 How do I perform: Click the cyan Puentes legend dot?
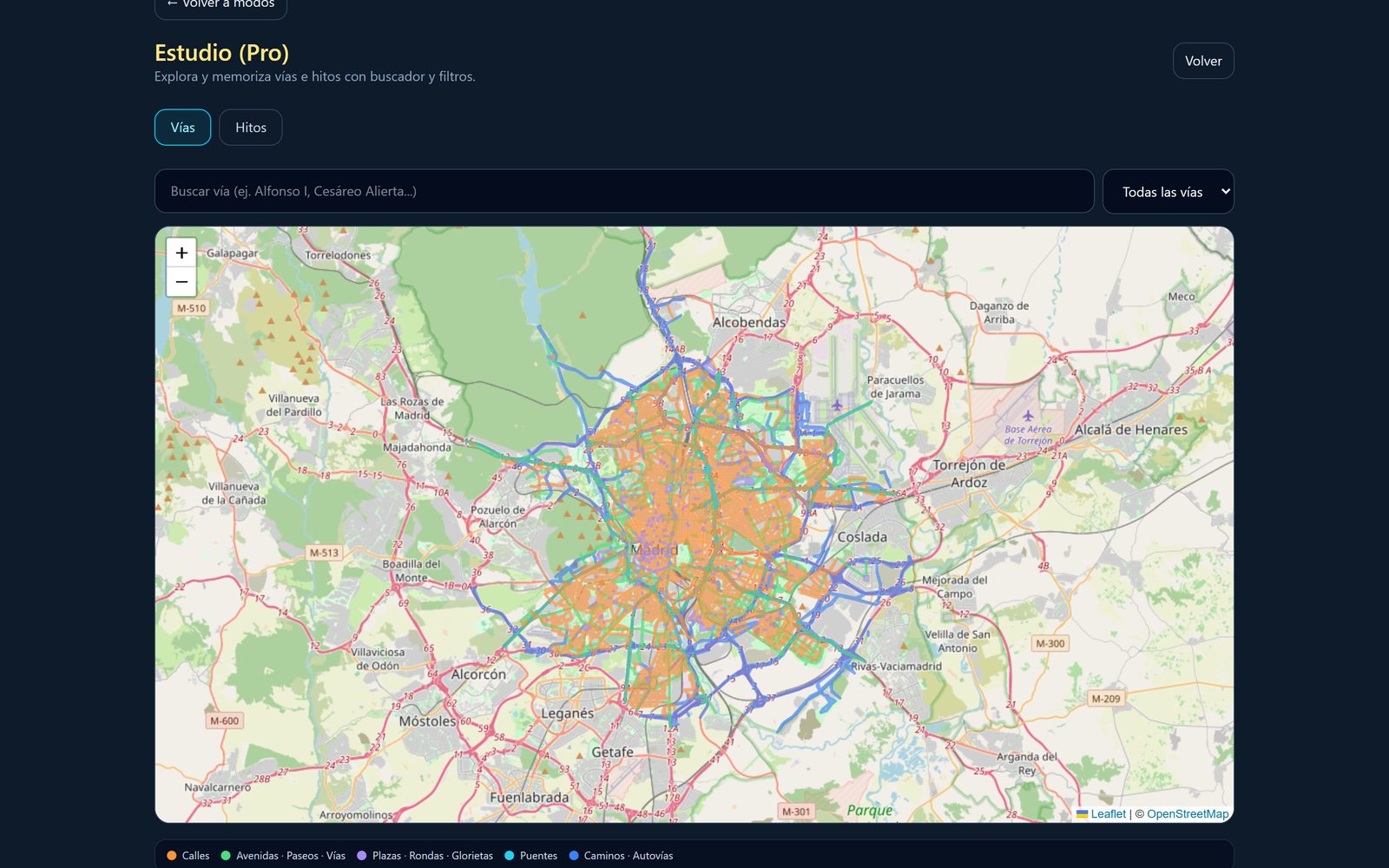tap(510, 856)
